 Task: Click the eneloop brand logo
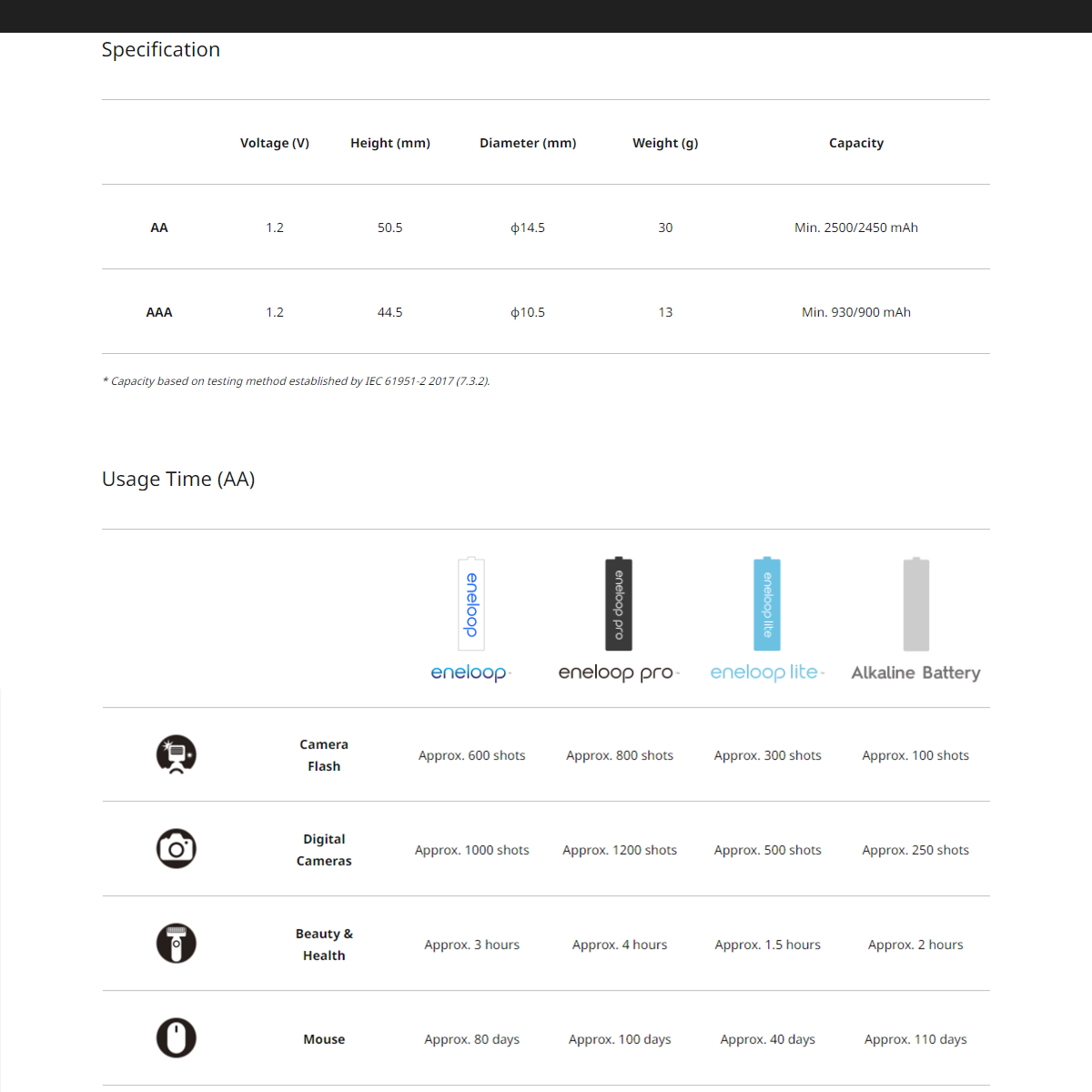pyautogui.click(x=471, y=672)
